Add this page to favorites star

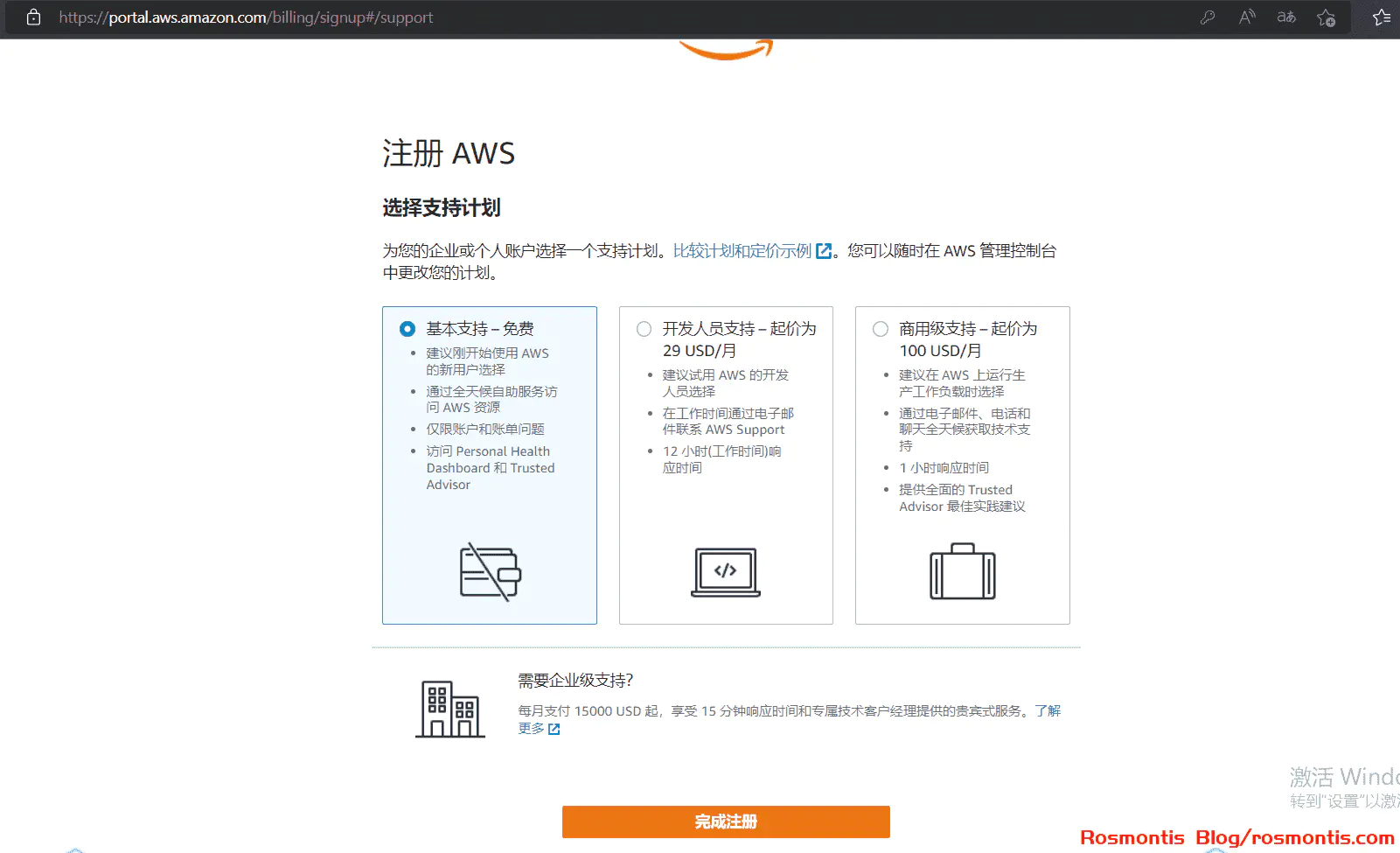pyautogui.click(x=1327, y=17)
